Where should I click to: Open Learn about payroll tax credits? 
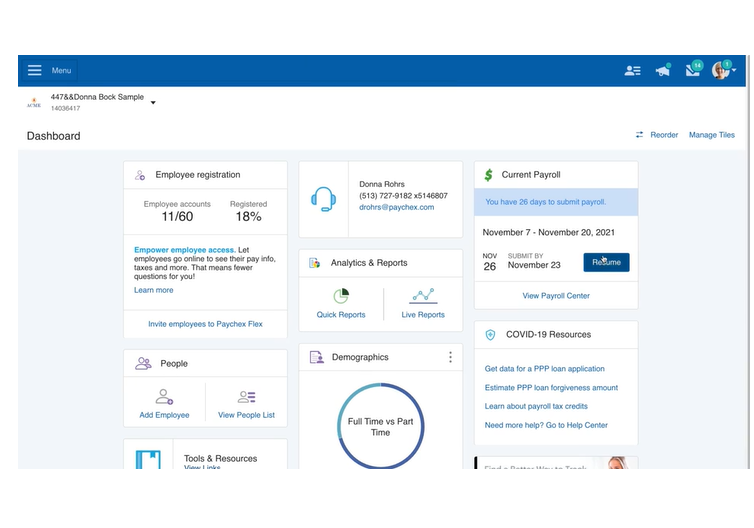coord(536,406)
